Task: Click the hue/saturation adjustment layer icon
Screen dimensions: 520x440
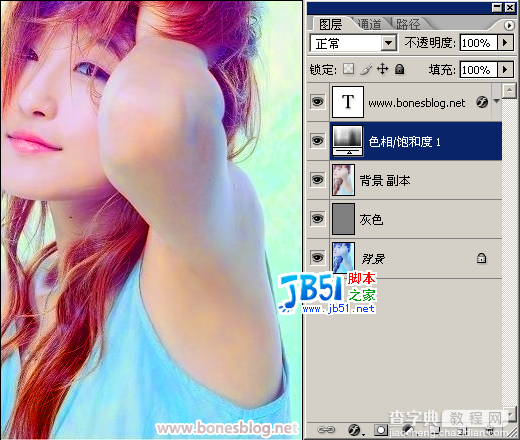Action: pos(348,141)
